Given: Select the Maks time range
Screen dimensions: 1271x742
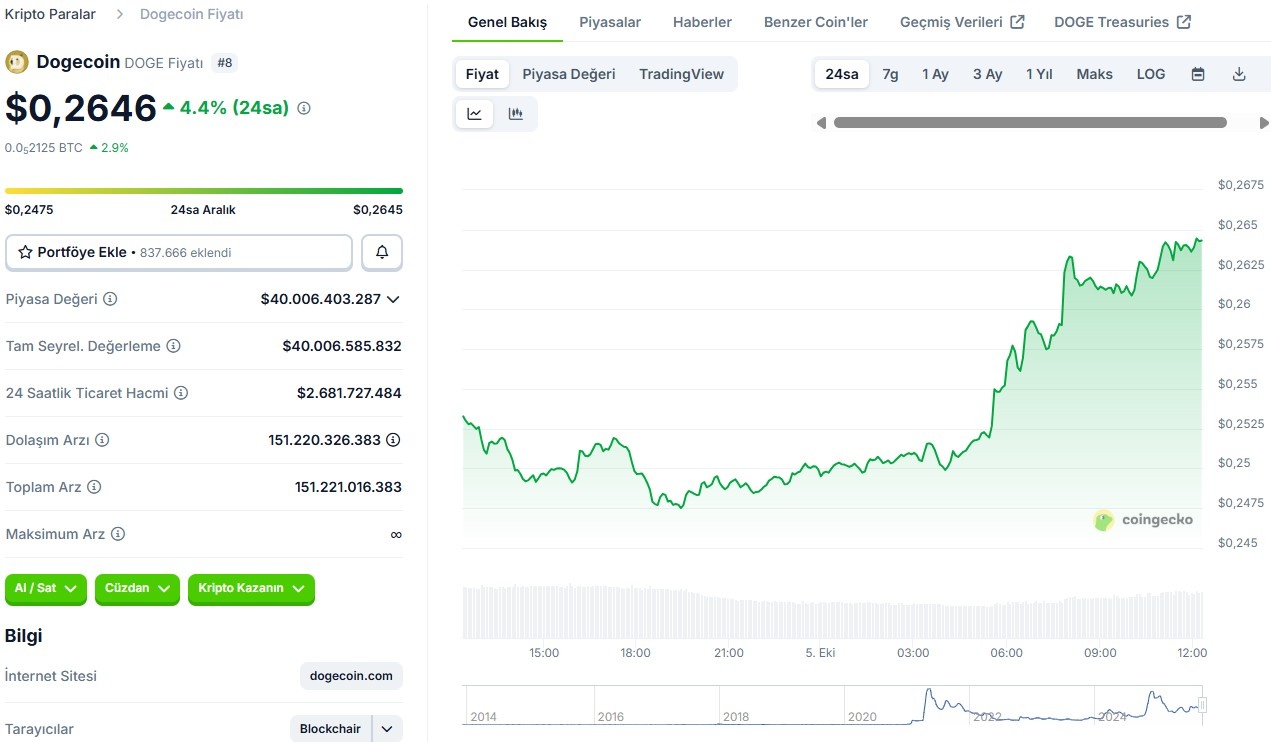Looking at the screenshot, I should pyautogui.click(x=1095, y=74).
